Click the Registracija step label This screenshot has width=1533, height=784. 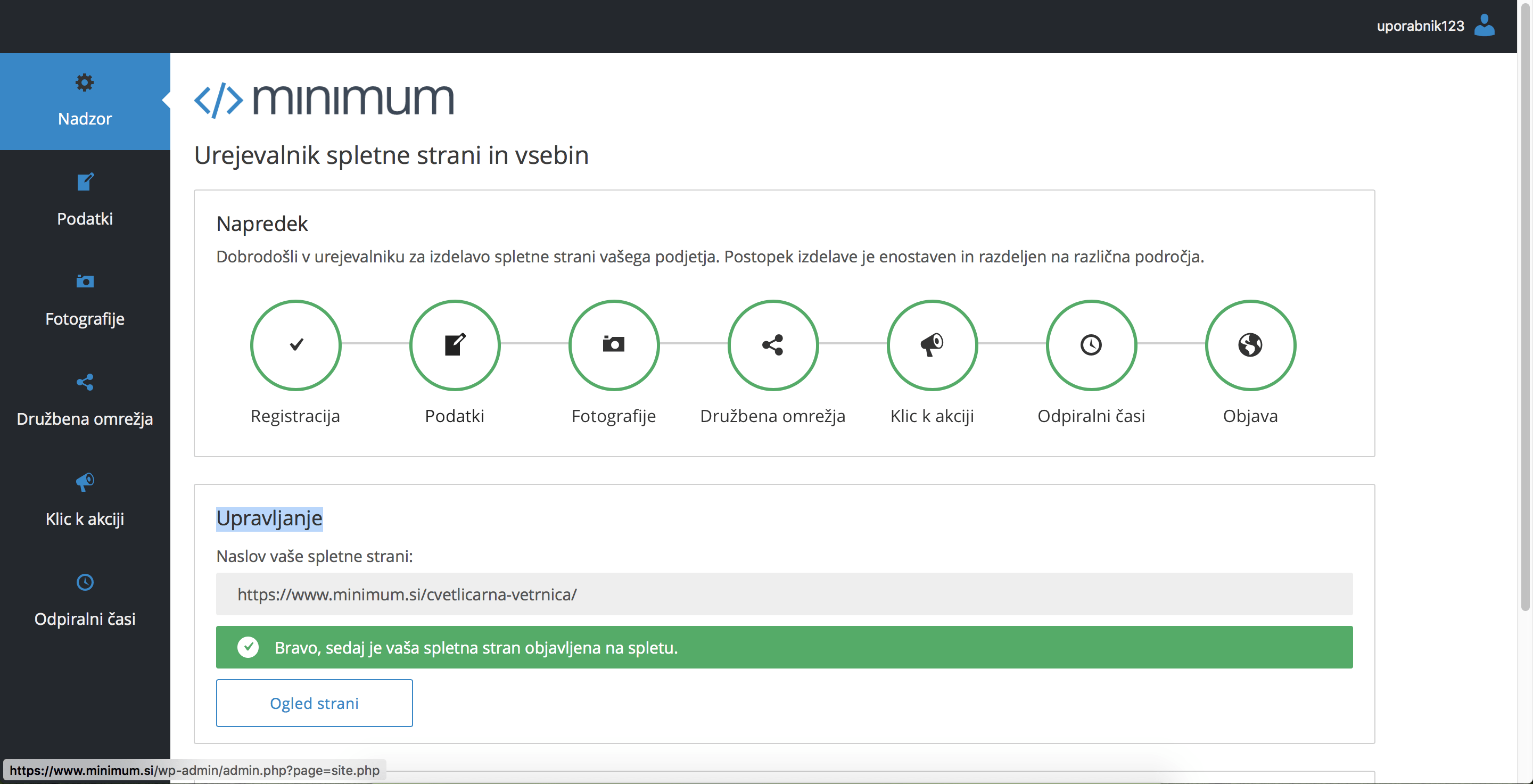tap(295, 416)
